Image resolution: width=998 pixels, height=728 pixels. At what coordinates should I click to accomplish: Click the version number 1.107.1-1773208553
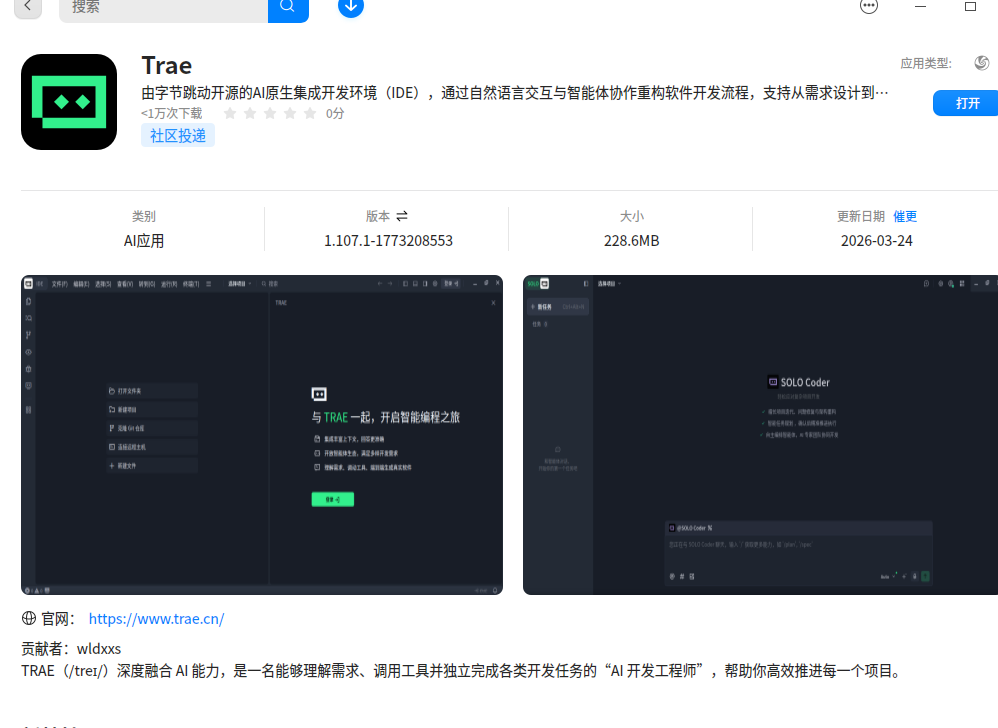[388, 241]
